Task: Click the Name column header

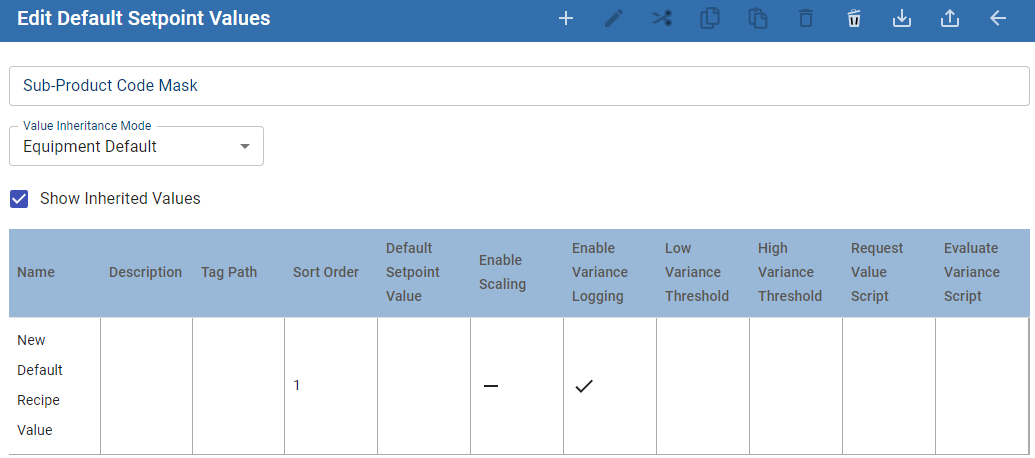Action: click(x=36, y=272)
